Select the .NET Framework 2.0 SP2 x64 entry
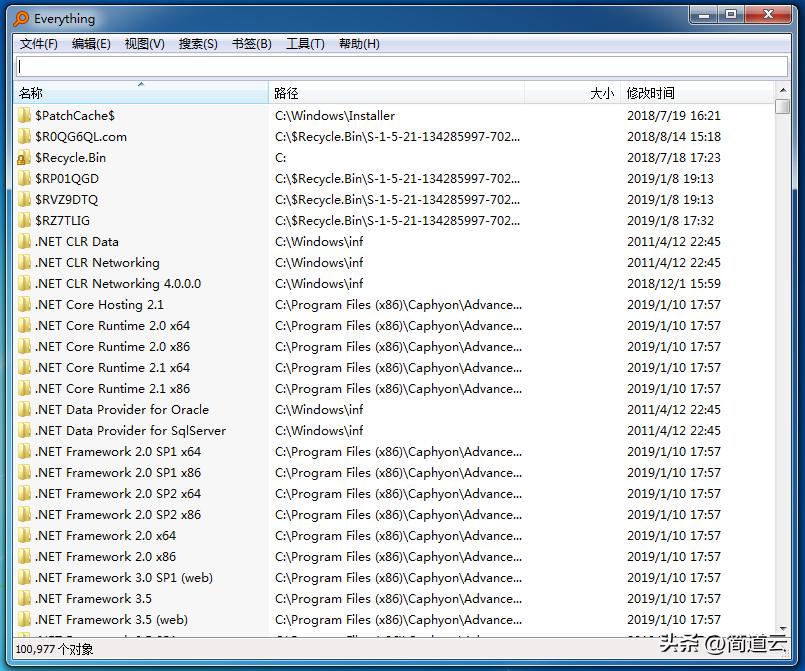The width and height of the screenshot is (805, 671). click(118, 494)
